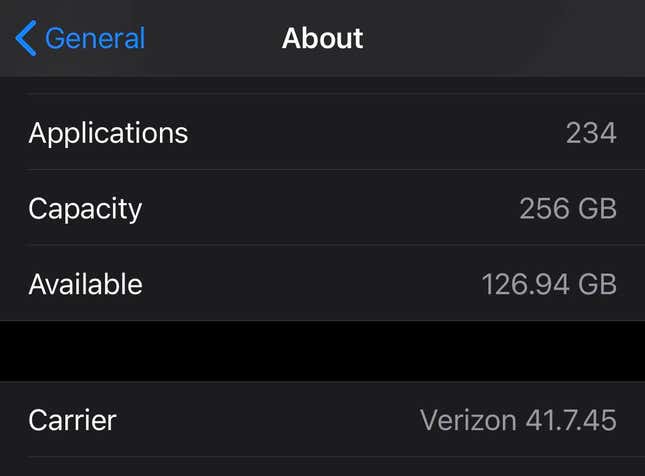Click divider line between Capacity and Available
Screen dimensions: 645x476
[335, 245]
